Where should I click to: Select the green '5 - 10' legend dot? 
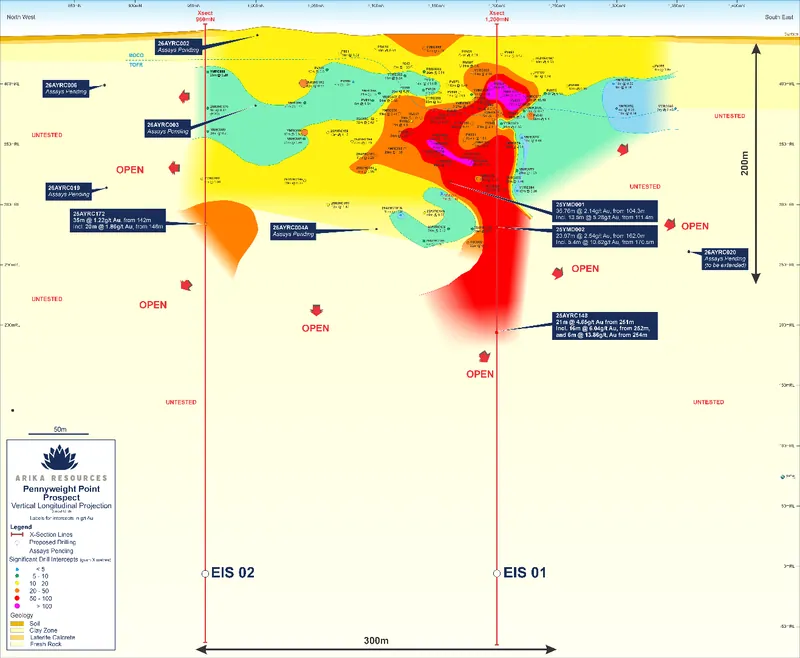click(x=17, y=576)
